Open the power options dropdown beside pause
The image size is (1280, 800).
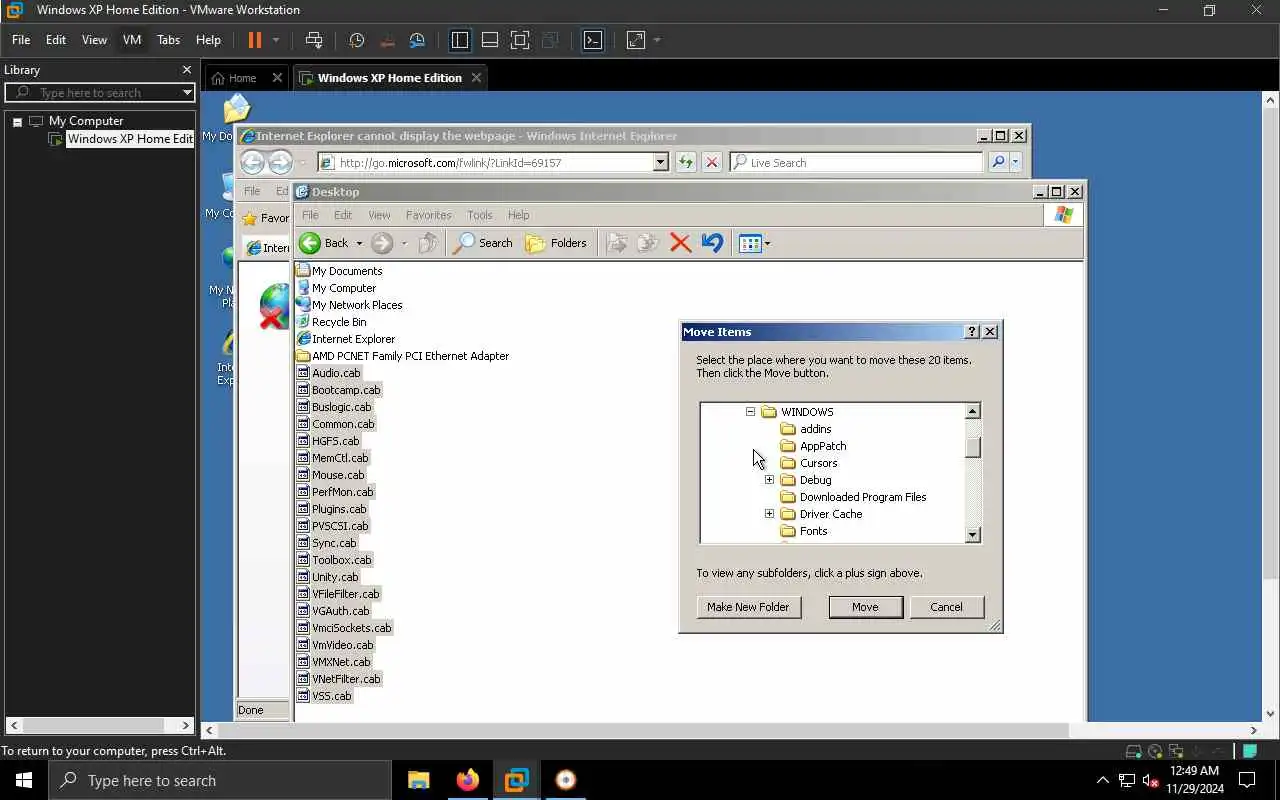(x=276, y=40)
